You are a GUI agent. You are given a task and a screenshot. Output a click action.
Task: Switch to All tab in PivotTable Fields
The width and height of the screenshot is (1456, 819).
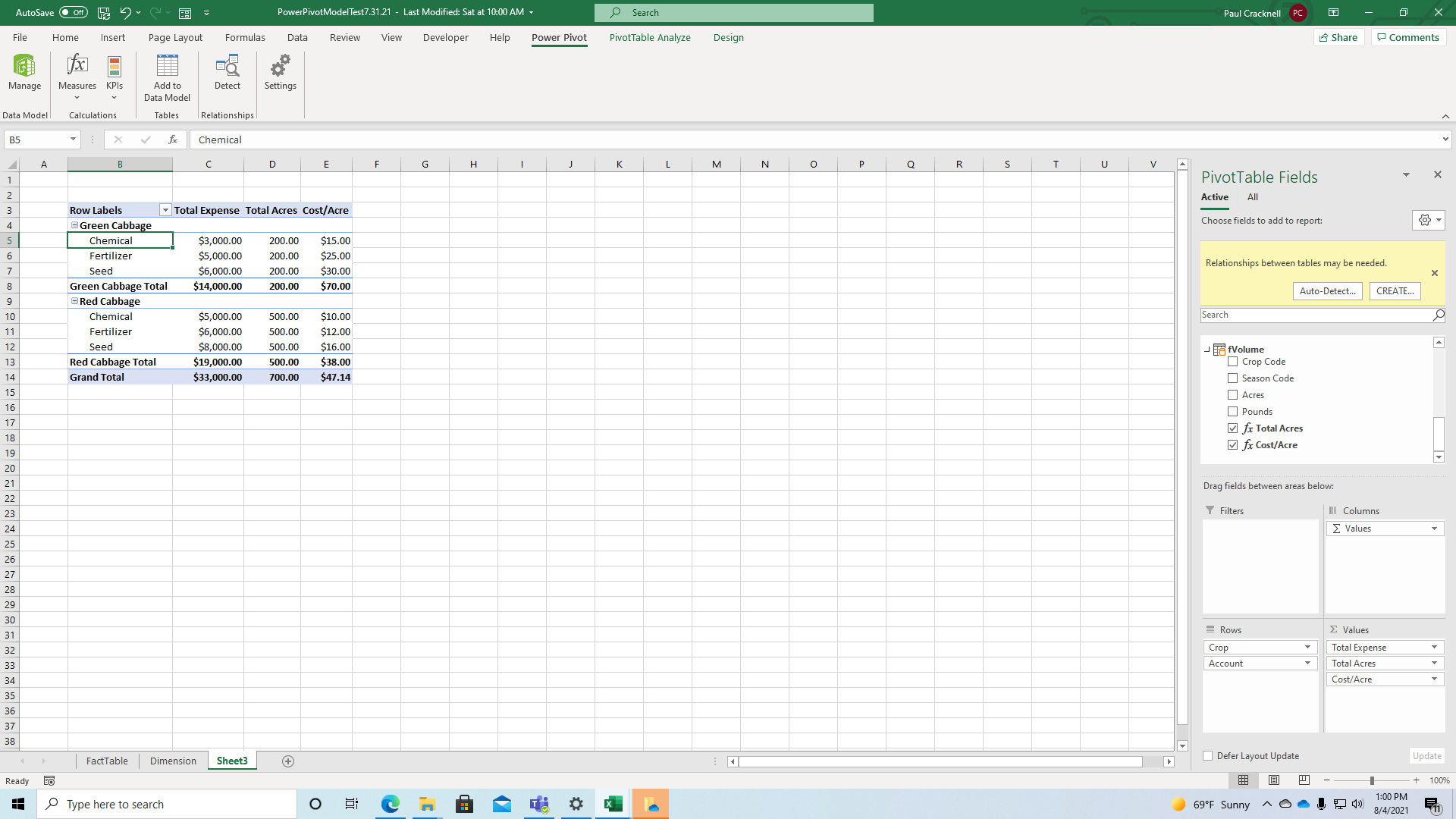[1253, 197]
